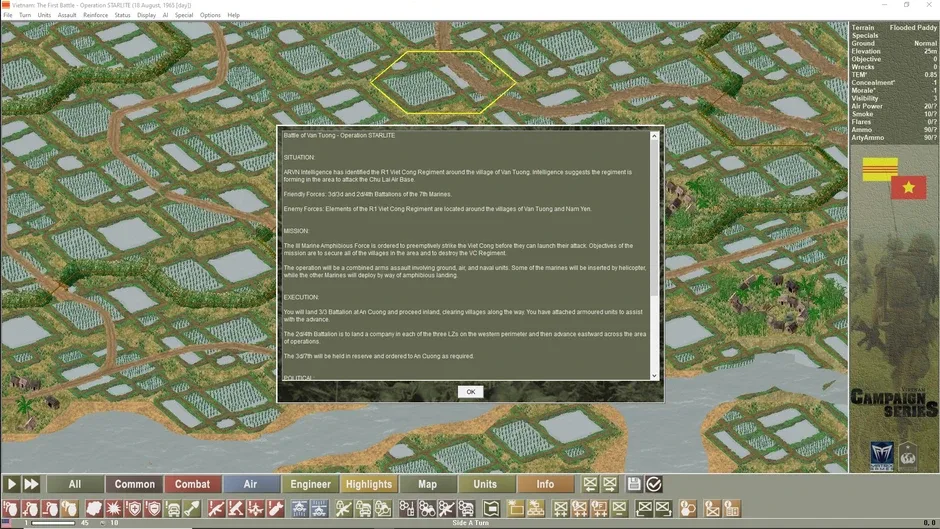Click the padlock with rifle icon
The height and width of the screenshot is (529, 940).
click(344, 509)
